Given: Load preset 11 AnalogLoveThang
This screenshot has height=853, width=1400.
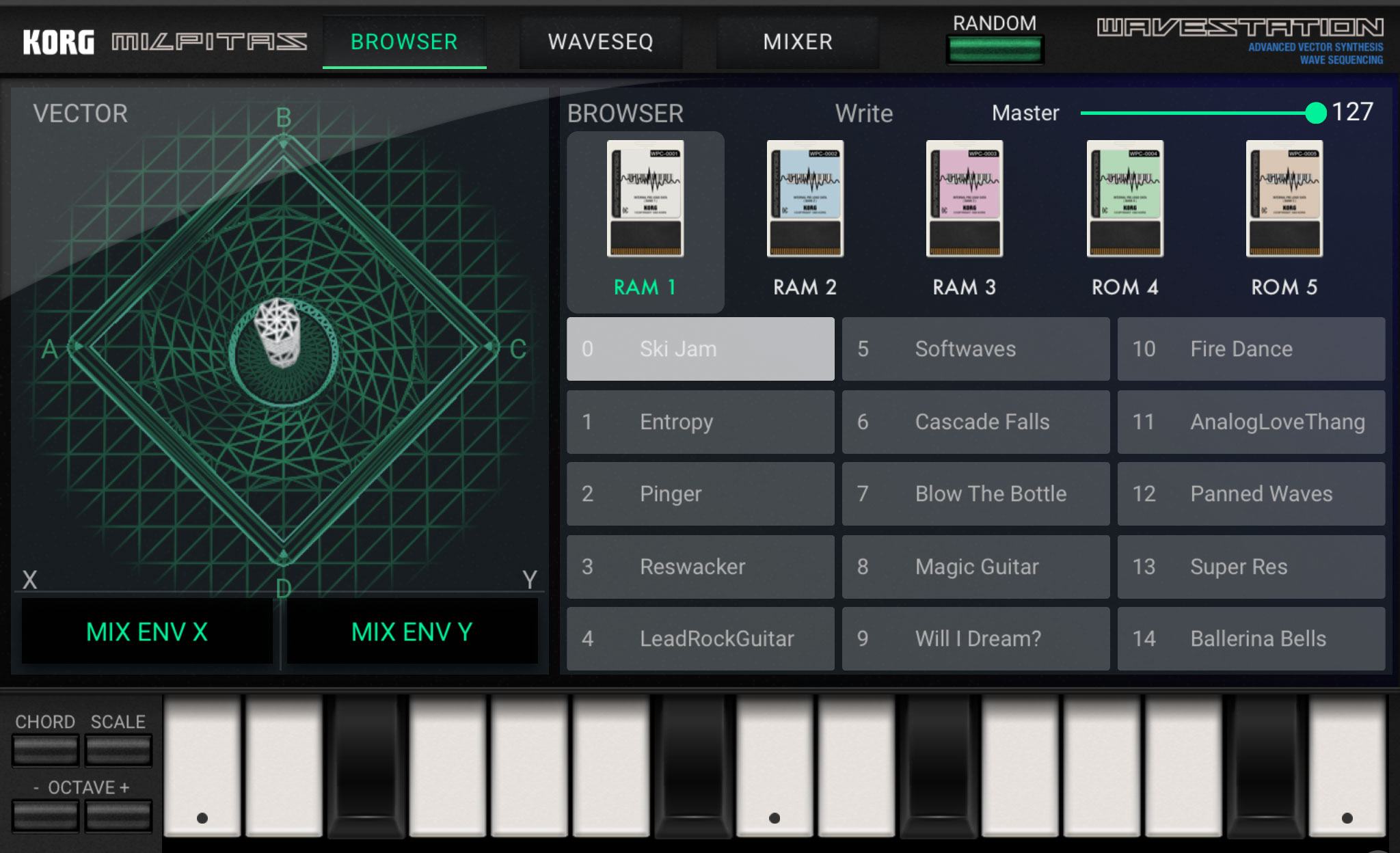Looking at the screenshot, I should [x=1252, y=422].
